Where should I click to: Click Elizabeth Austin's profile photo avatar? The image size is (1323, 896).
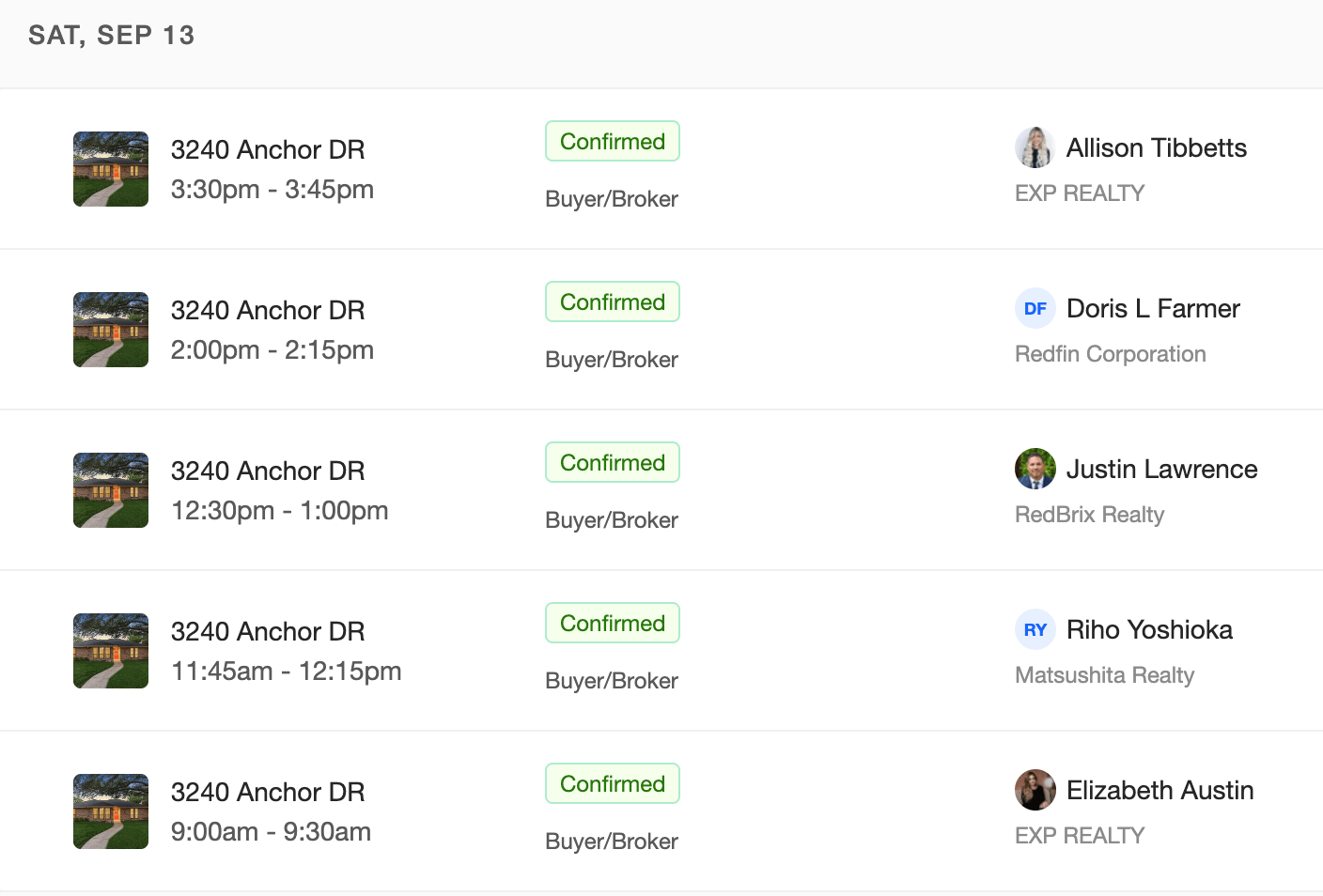click(x=1035, y=790)
